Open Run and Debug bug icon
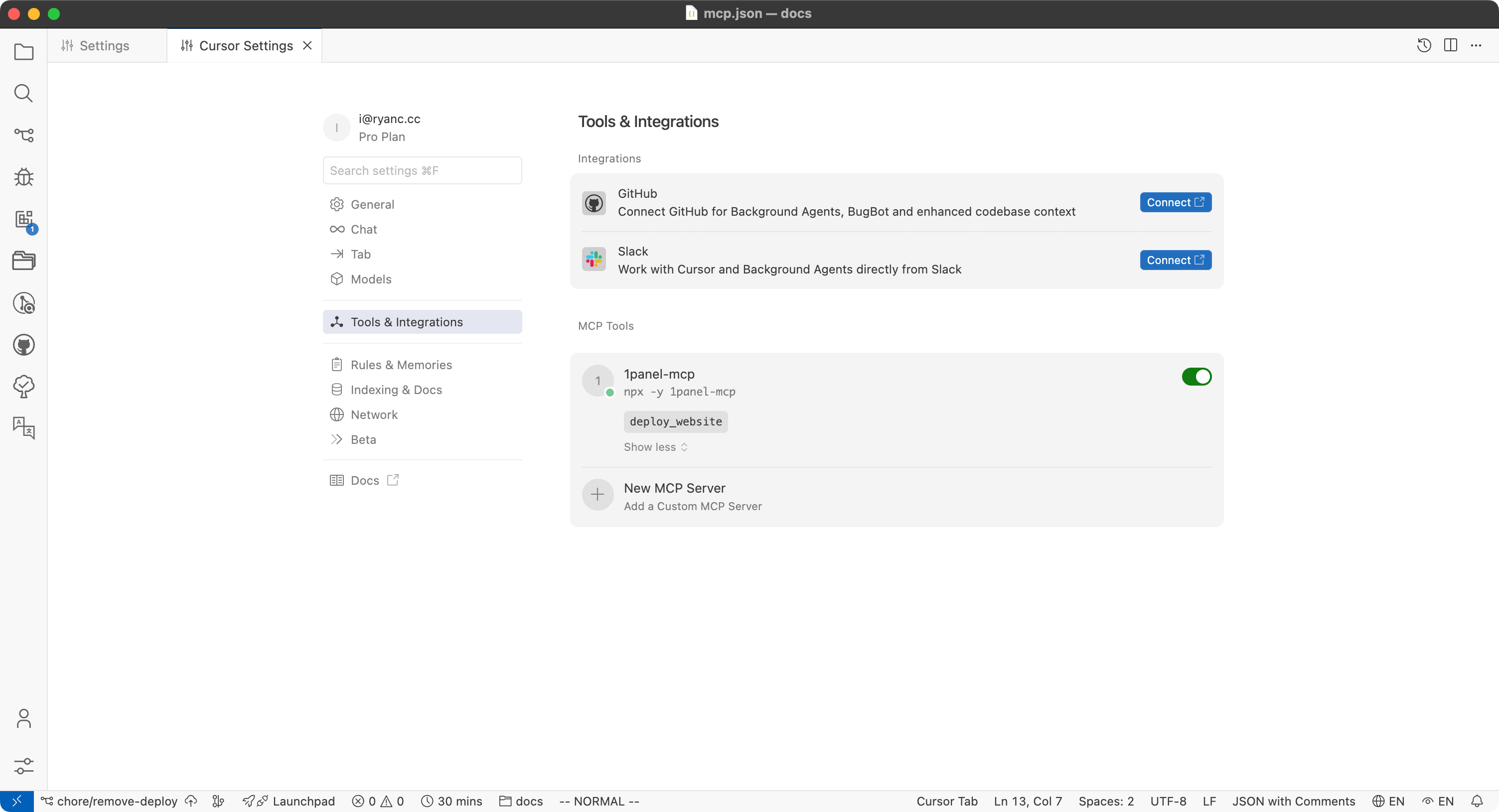Image resolution: width=1499 pixels, height=812 pixels. (23, 177)
